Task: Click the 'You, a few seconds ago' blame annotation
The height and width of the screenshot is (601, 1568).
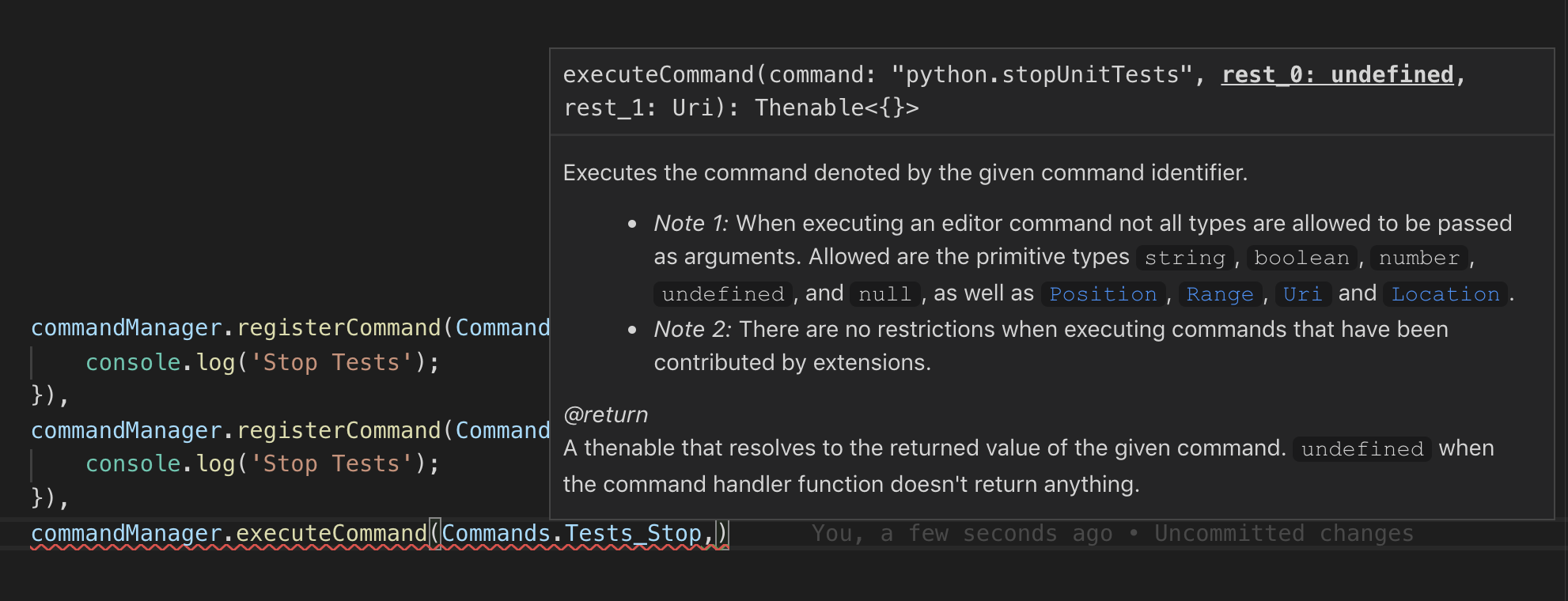Action: coord(961,534)
